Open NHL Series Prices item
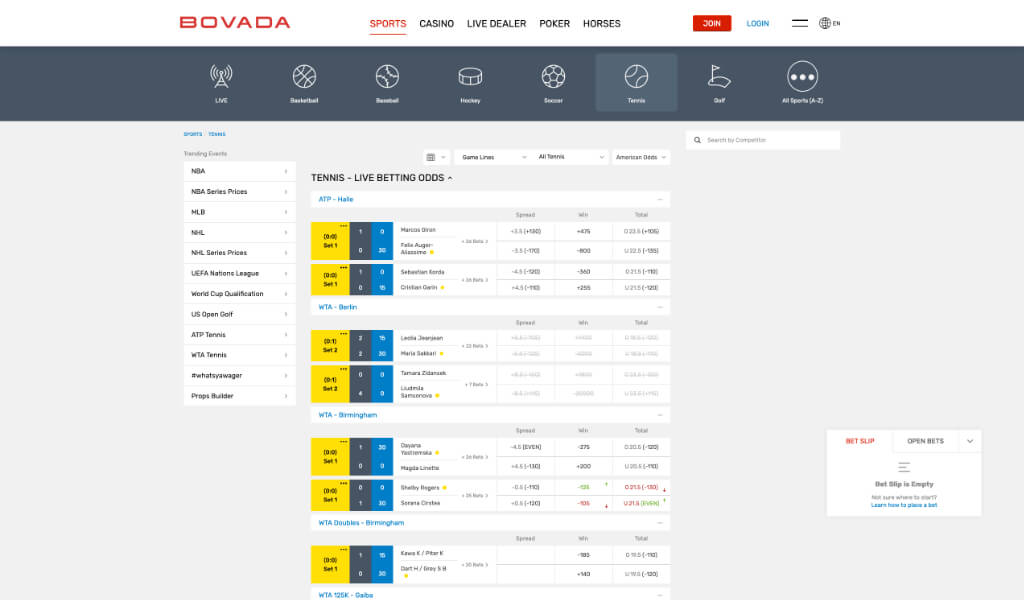The width and height of the screenshot is (1024, 600). pos(240,253)
